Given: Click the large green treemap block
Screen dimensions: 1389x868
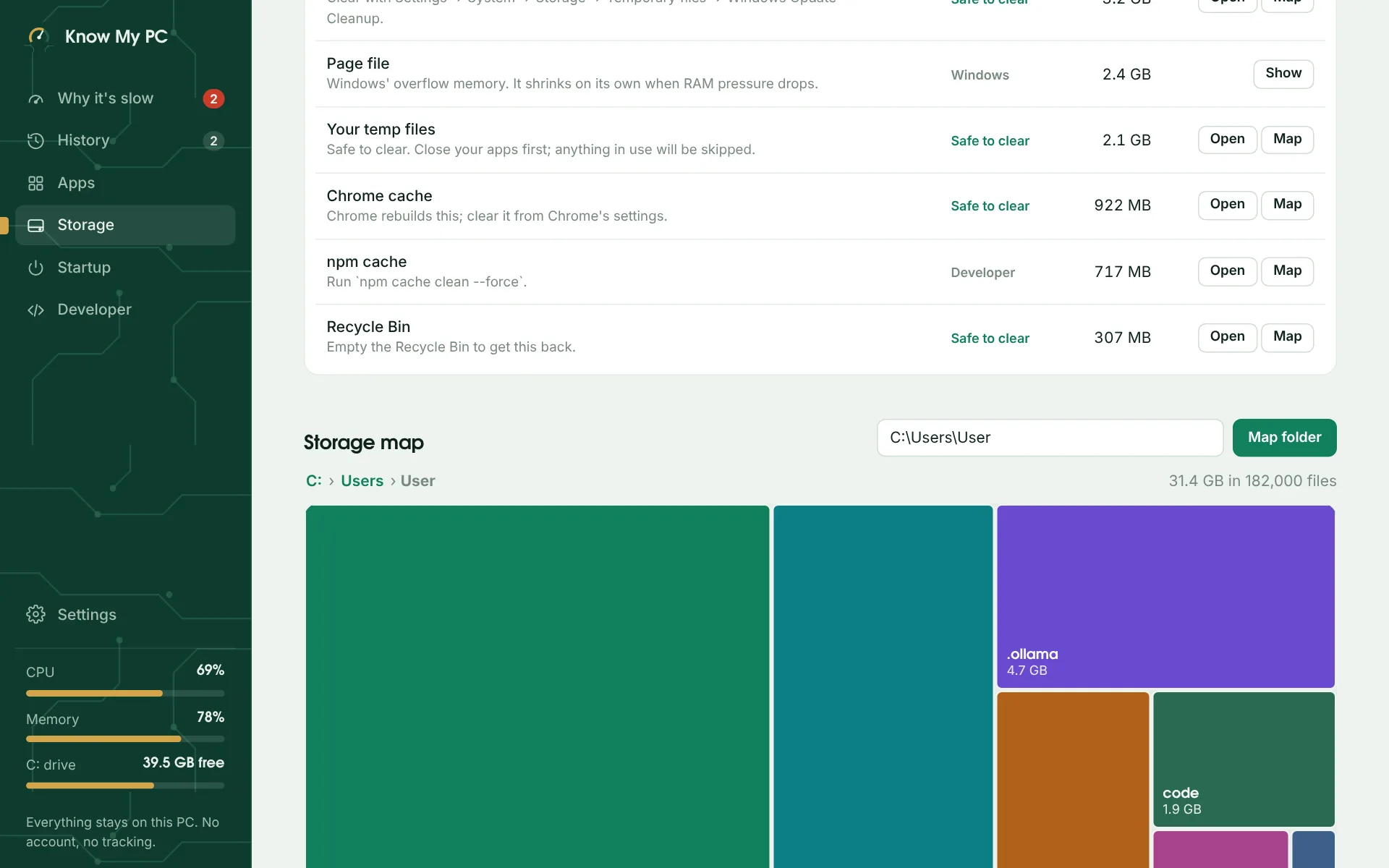Looking at the screenshot, I should coord(538,686).
